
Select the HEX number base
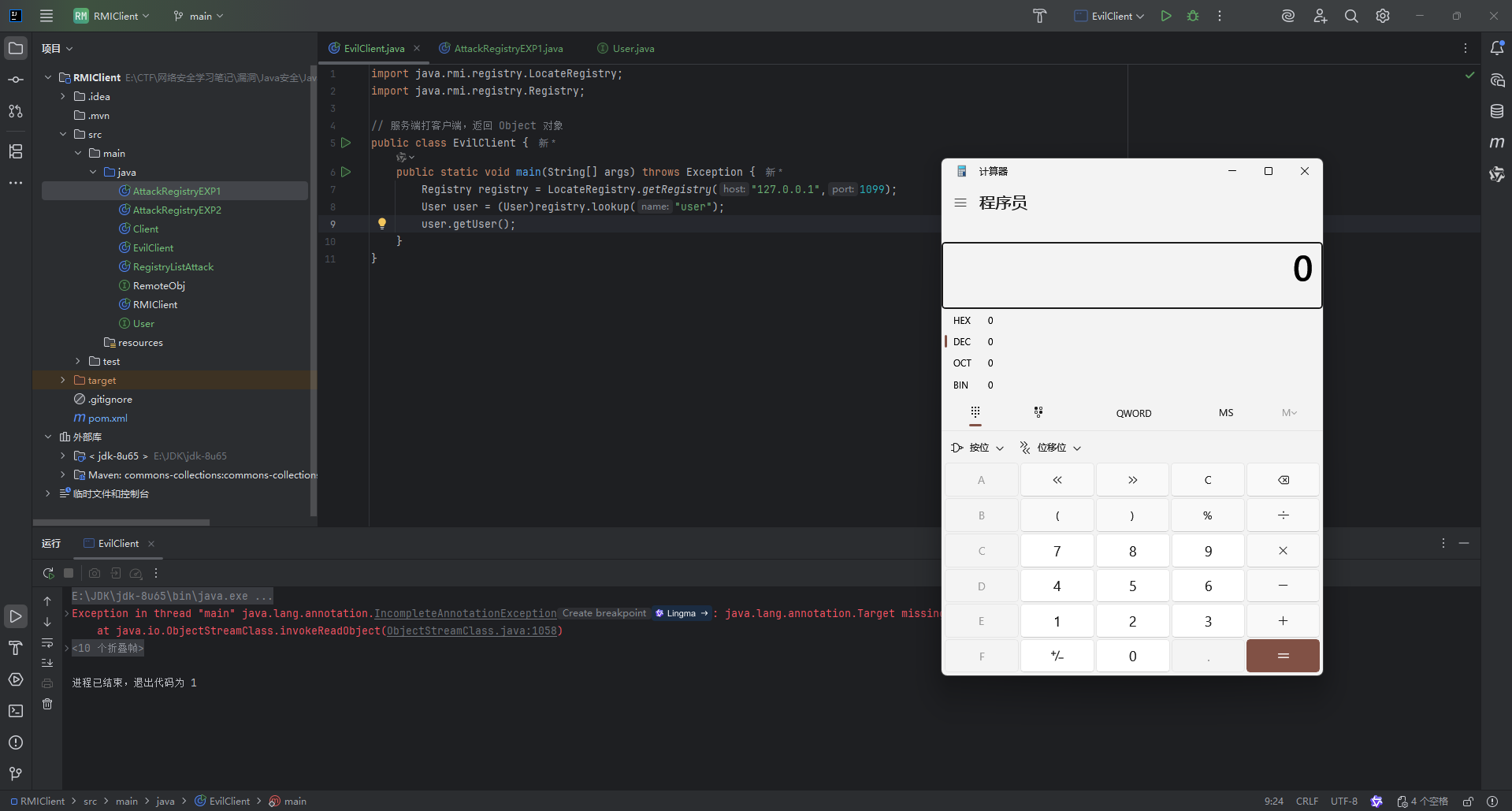pos(962,321)
